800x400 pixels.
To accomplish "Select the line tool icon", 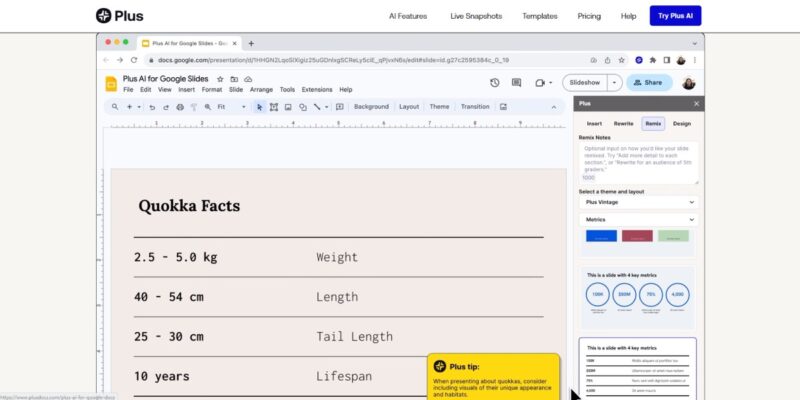I will [317, 107].
